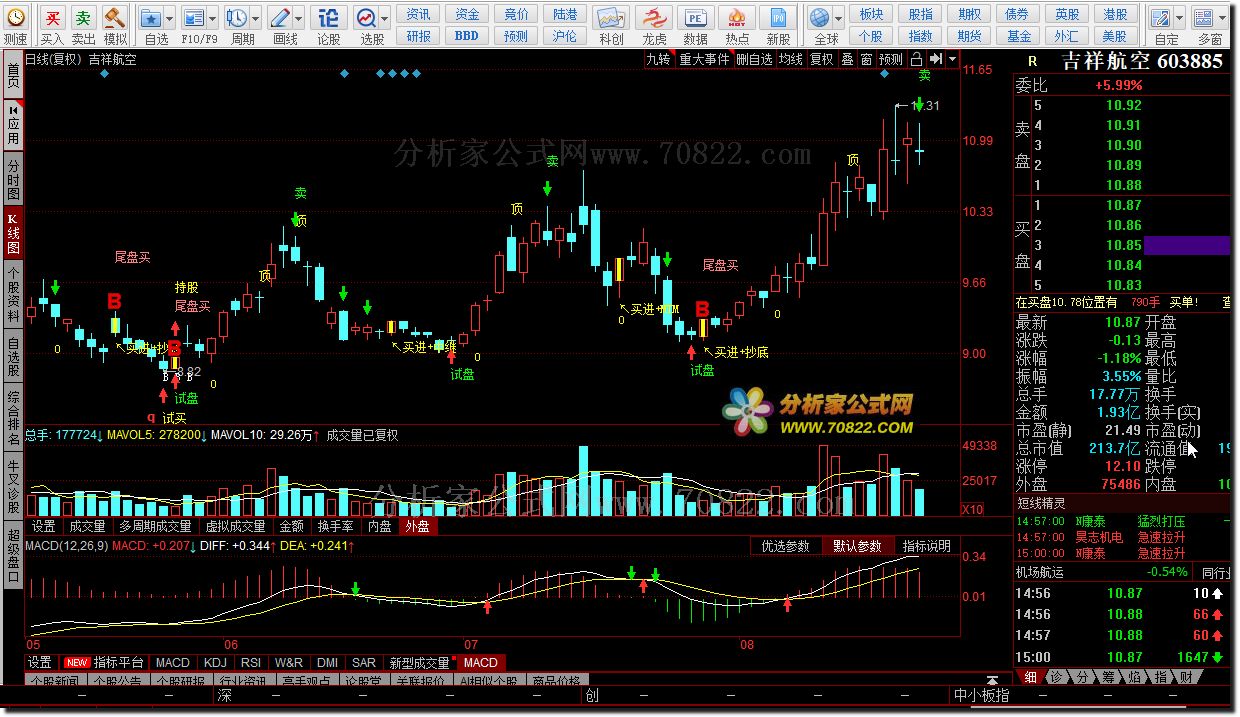Expand the 选股 dropdown arrow
Screen dimensions: 1240x717
385,18
